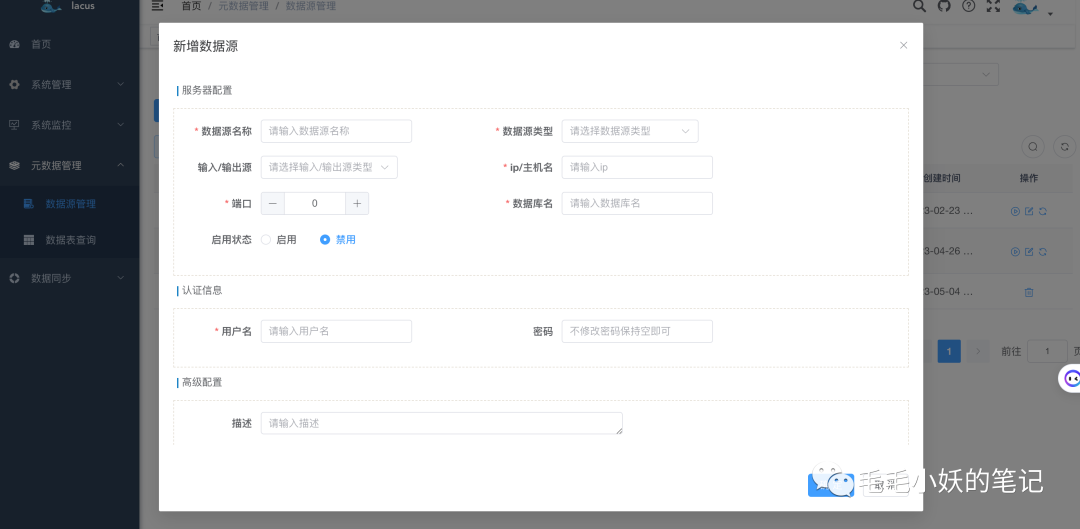The height and width of the screenshot is (529, 1080).
Task: Click the 密码 input field
Action: [637, 331]
